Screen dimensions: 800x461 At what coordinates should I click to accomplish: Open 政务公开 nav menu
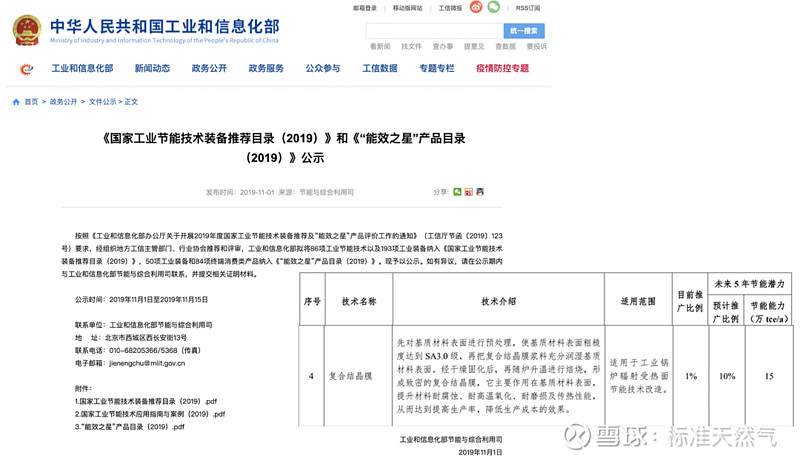(x=209, y=68)
